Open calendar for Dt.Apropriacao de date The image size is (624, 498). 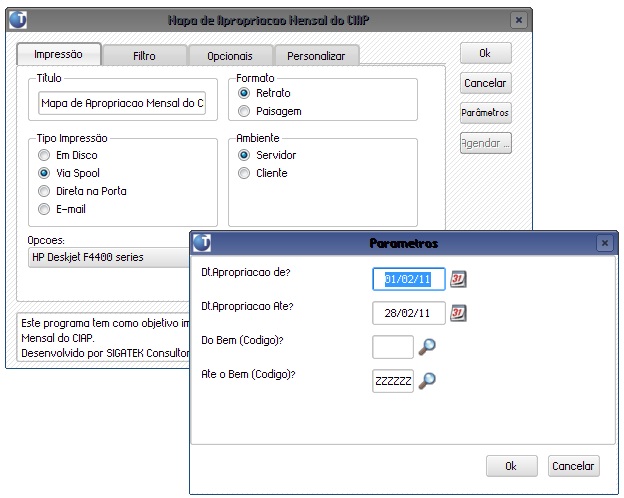point(459,279)
